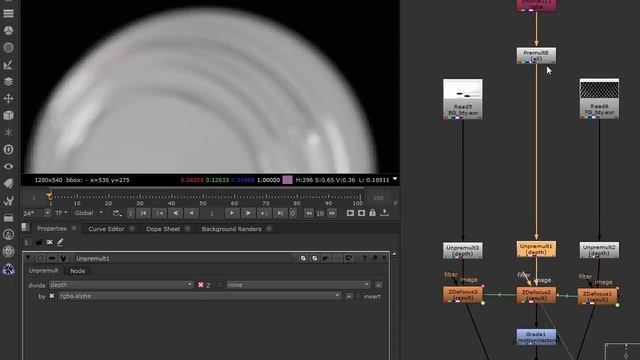Open the Transform nodes move icon
Image resolution: width=640 pixels, height=360 pixels.
(8, 98)
